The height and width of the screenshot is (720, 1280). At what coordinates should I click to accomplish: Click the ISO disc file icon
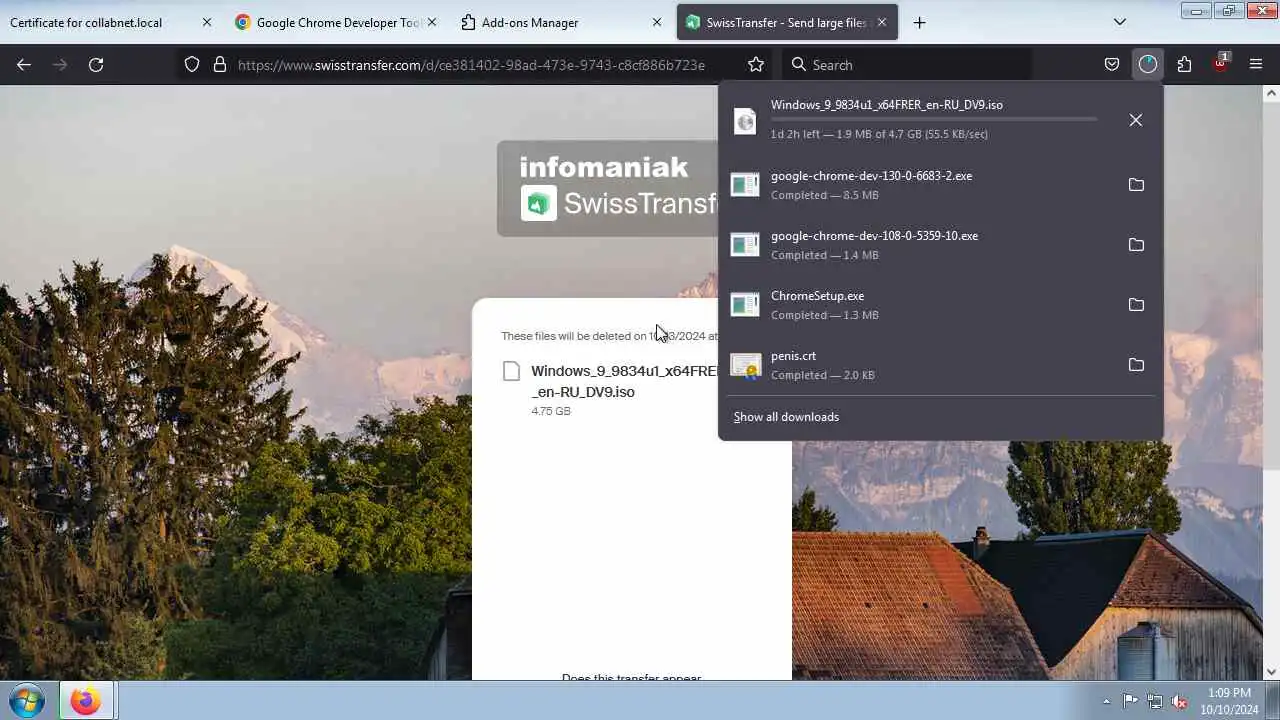(x=745, y=121)
